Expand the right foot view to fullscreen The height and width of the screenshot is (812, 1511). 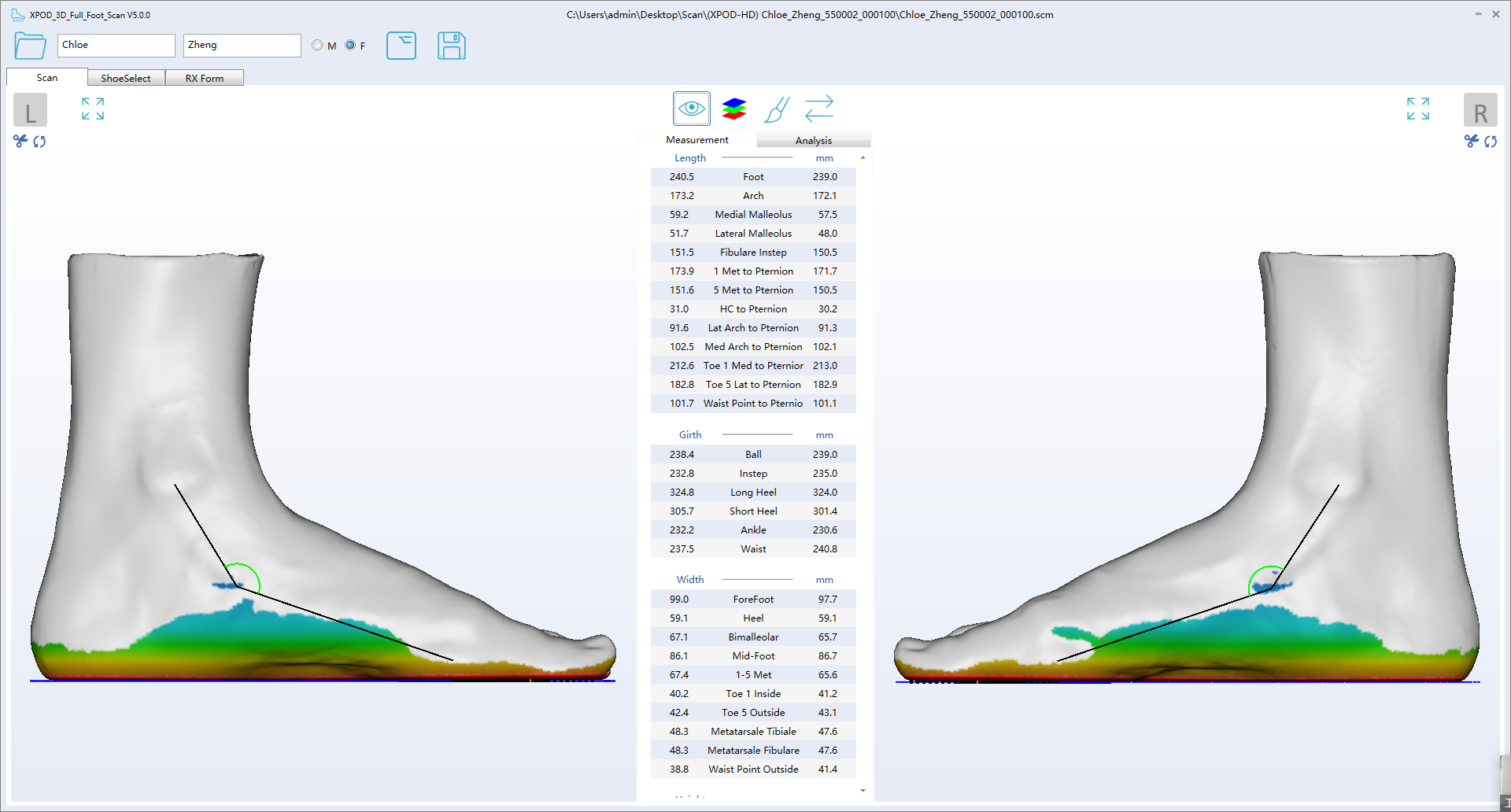click(1417, 109)
